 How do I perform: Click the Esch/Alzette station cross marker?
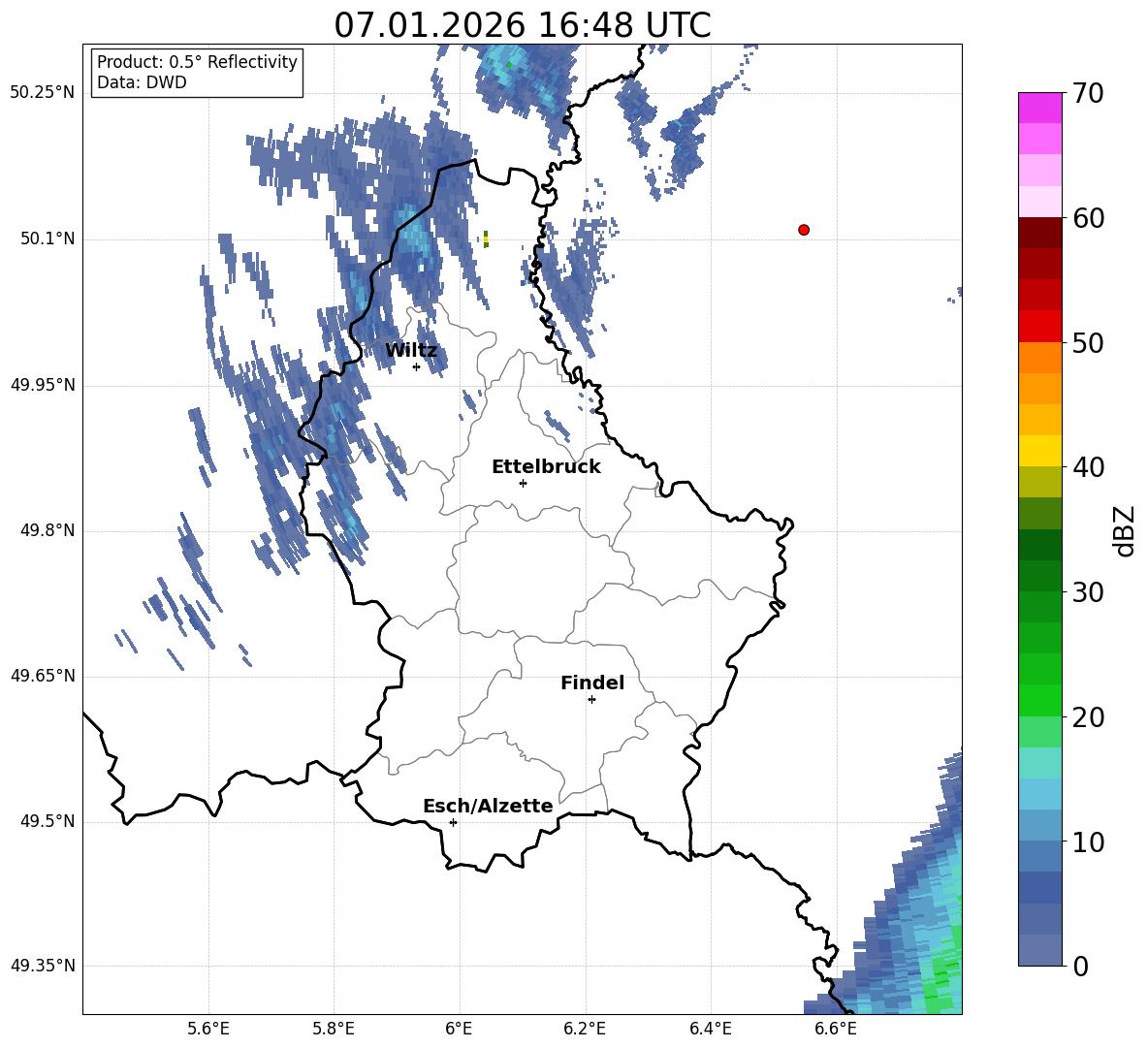coord(453,822)
